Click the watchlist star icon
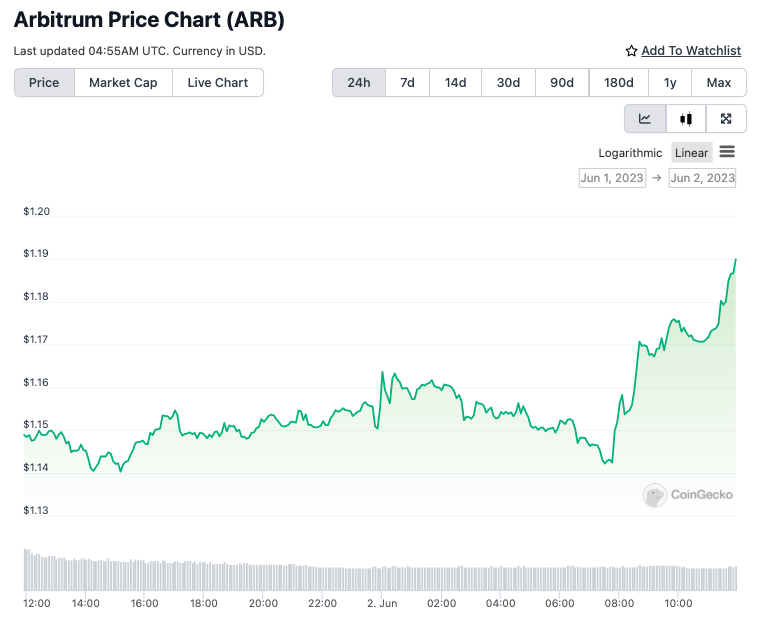Screen dimensions: 760x622 tap(631, 51)
